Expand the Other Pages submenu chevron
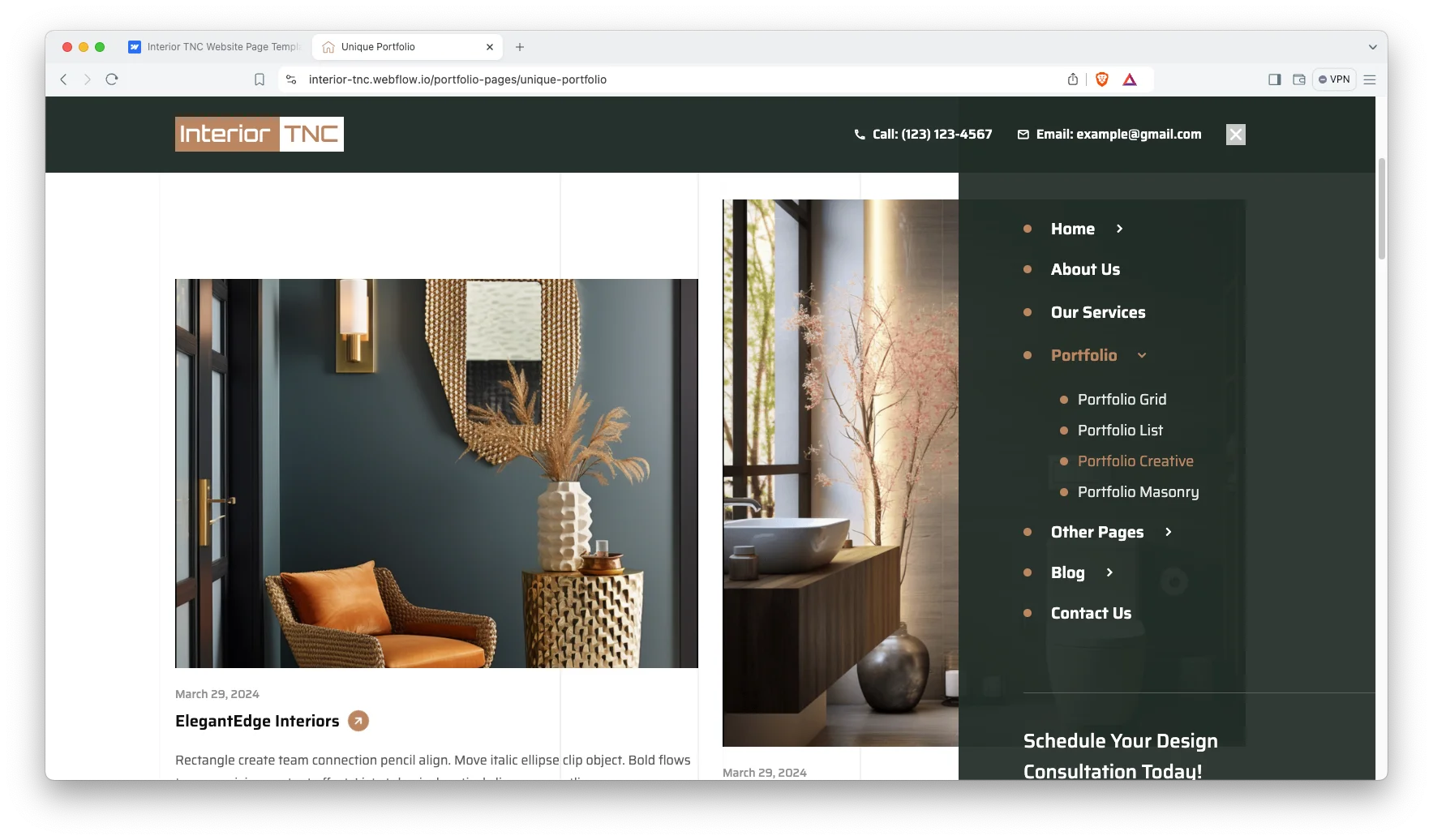The image size is (1433, 840). click(x=1168, y=533)
